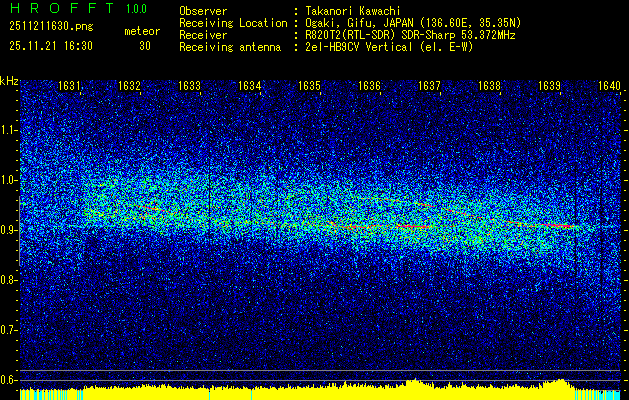Click the kHz axis unit label
629x400 pixels.
point(9,81)
